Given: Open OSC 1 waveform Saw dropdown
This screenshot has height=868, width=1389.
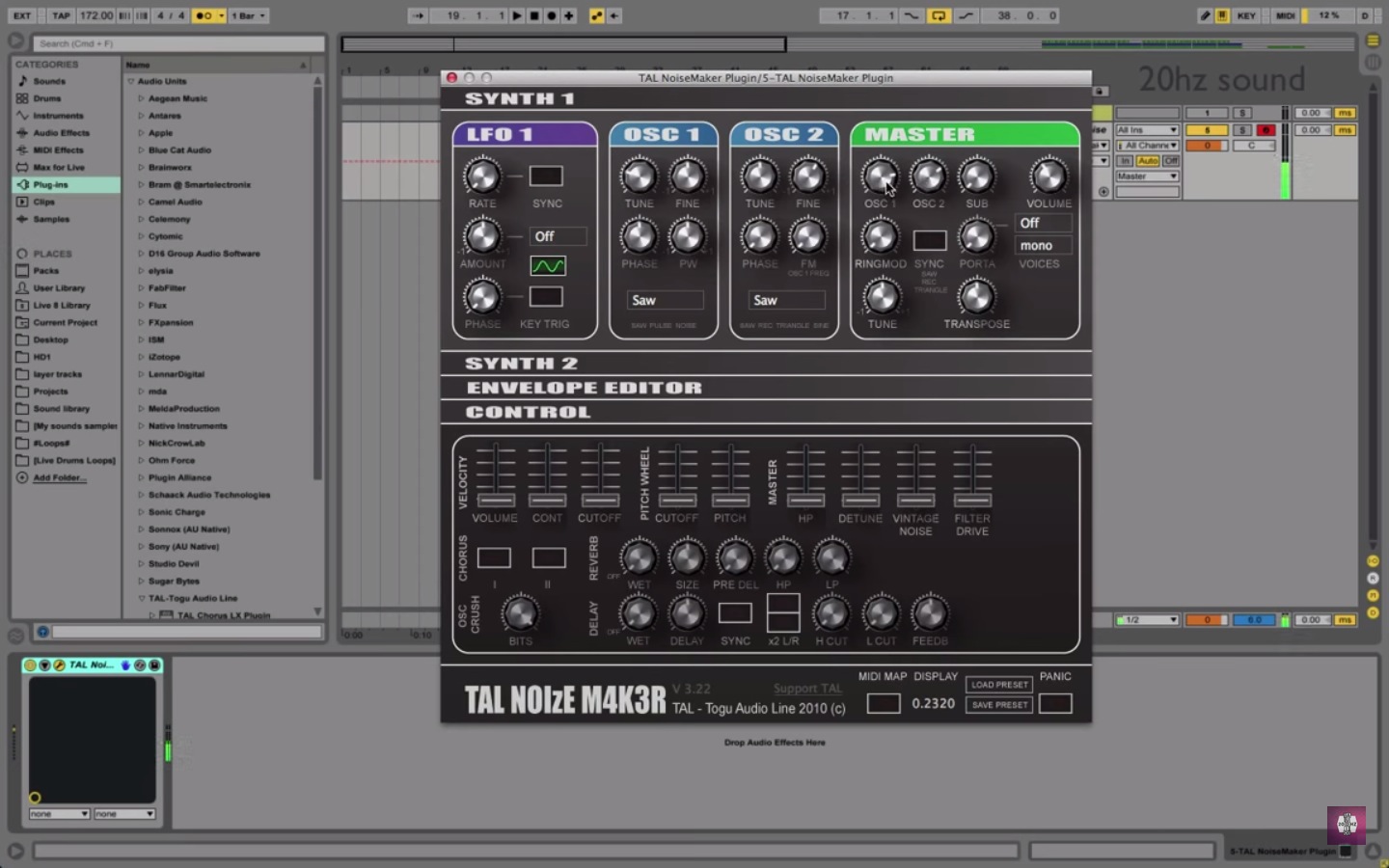Looking at the screenshot, I should pos(665,300).
